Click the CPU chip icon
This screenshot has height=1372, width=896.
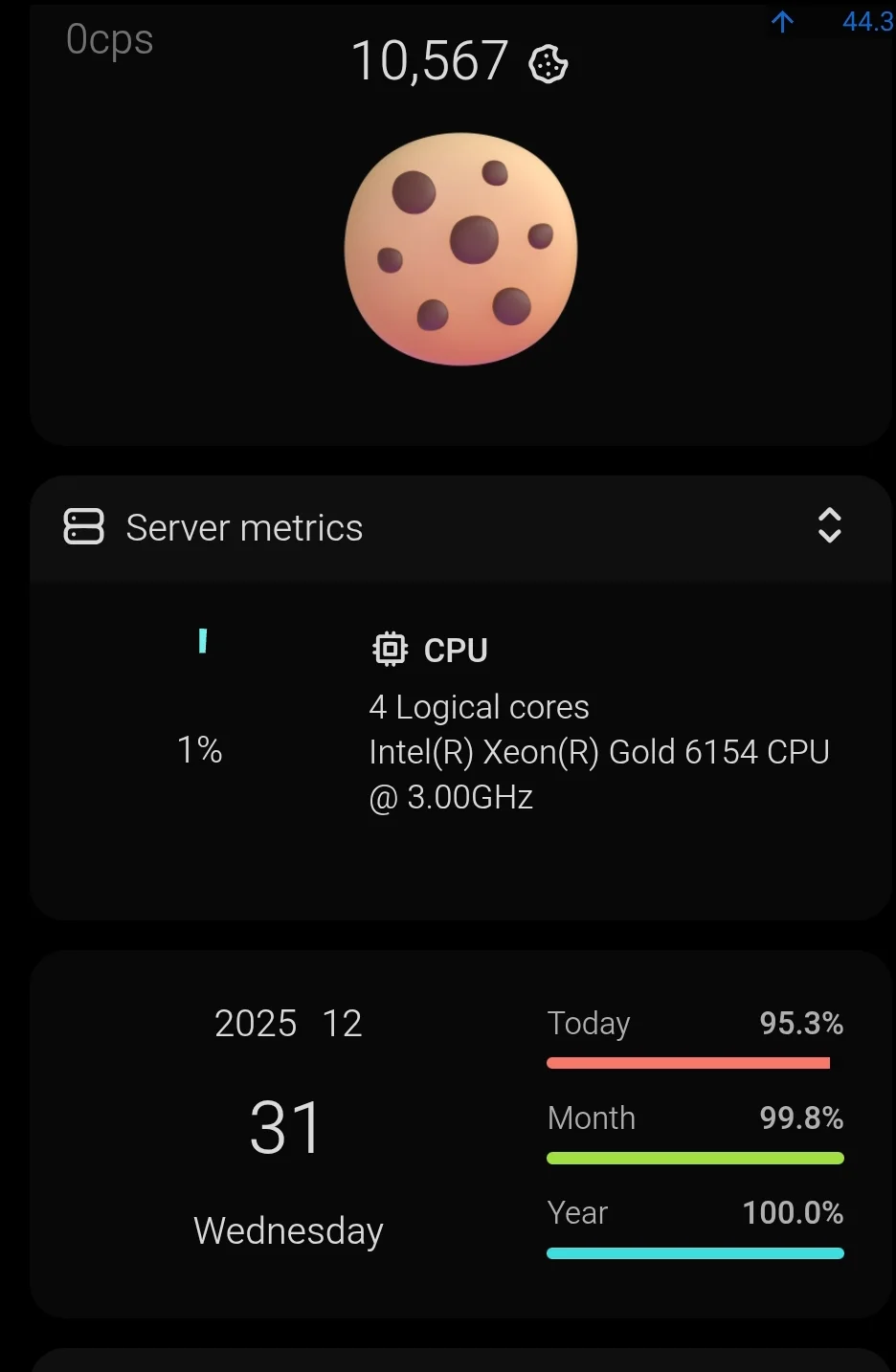point(390,649)
